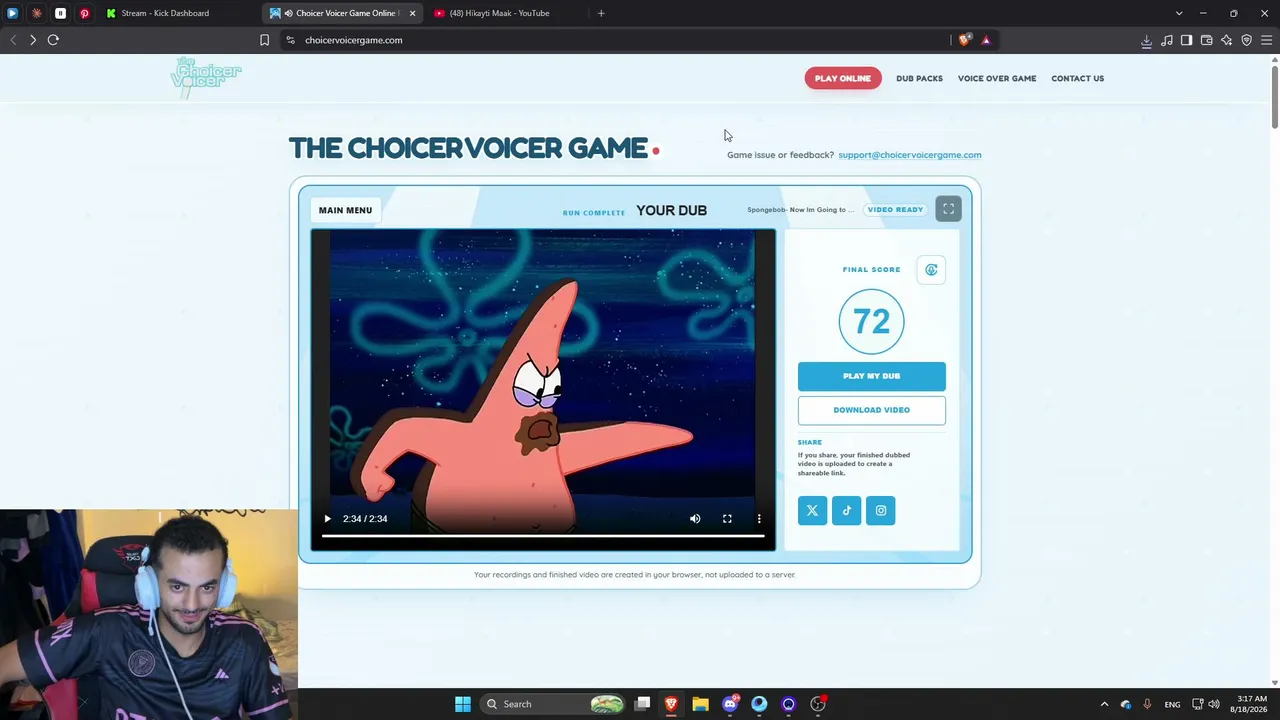Play the dubbed video
This screenshot has width=1280, height=720.
pos(327,519)
